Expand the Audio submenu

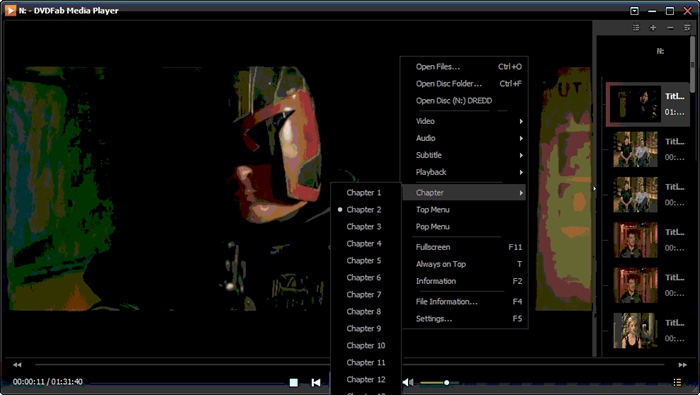pyautogui.click(x=464, y=138)
